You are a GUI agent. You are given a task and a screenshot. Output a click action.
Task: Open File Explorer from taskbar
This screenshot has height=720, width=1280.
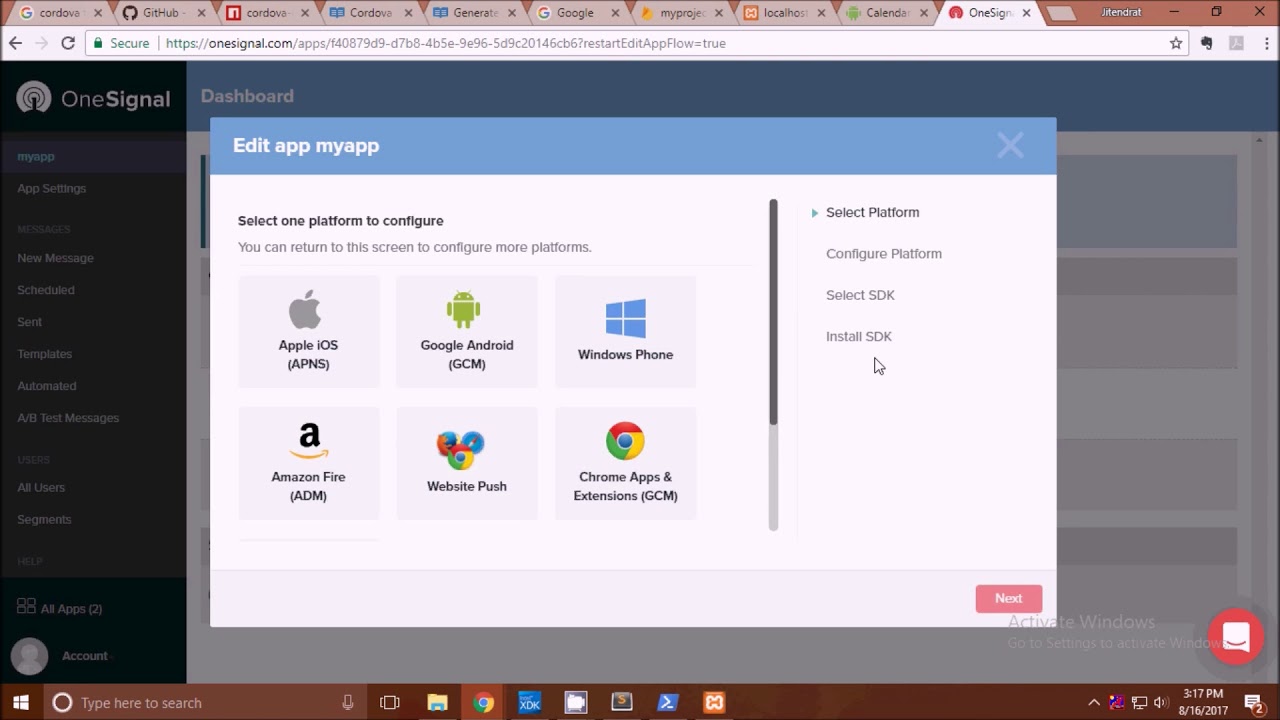coord(437,702)
